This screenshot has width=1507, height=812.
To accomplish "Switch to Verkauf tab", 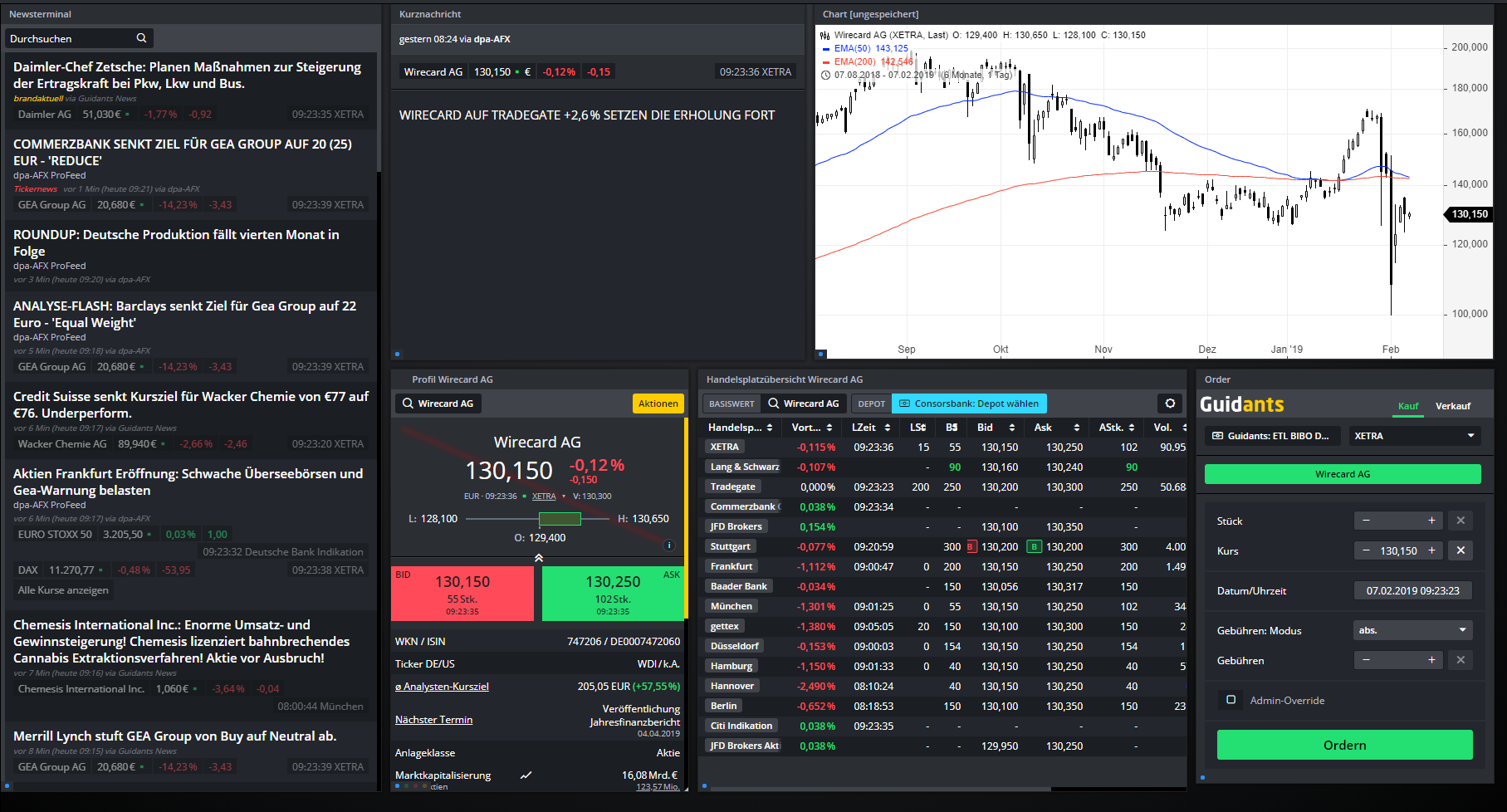I will tap(1453, 406).
